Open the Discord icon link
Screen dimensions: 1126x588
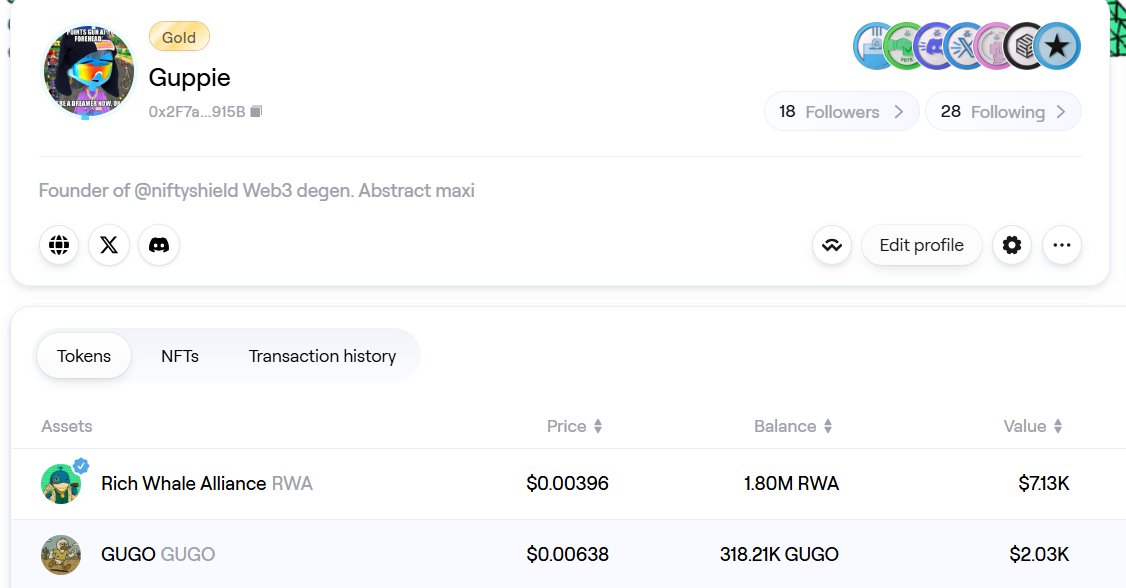[159, 245]
